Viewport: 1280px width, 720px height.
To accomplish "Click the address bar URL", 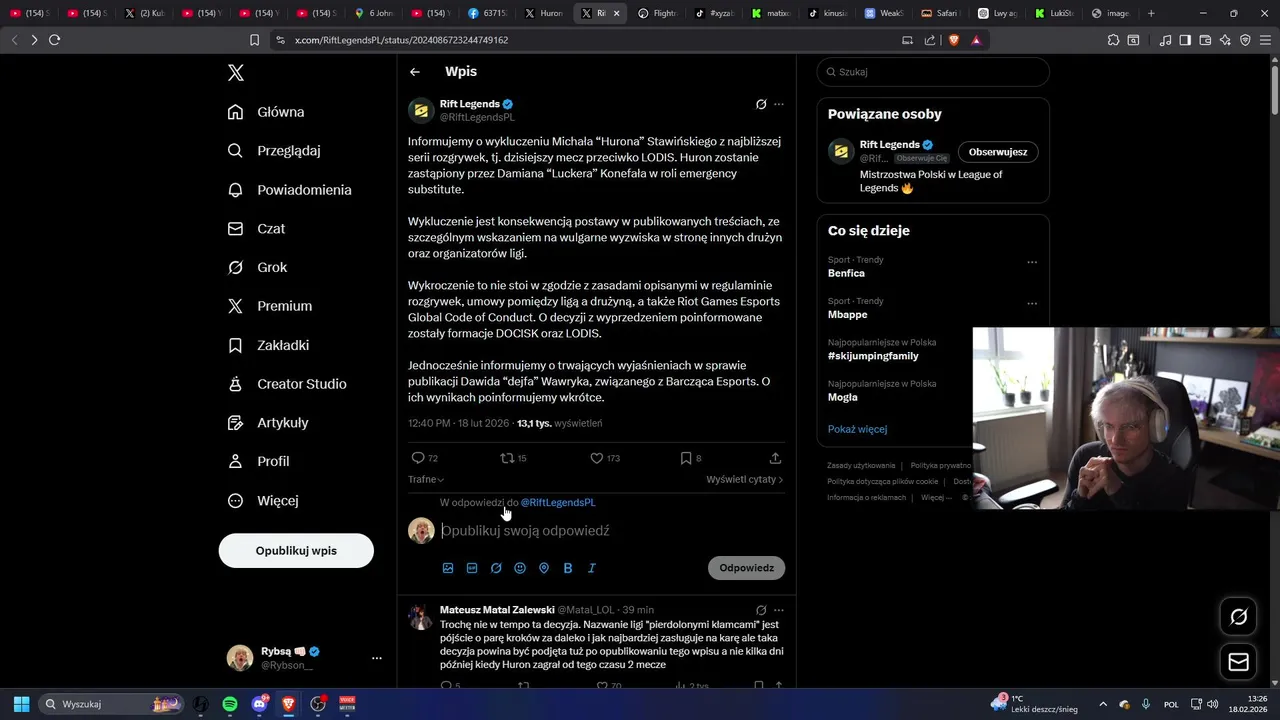I will (x=402, y=40).
